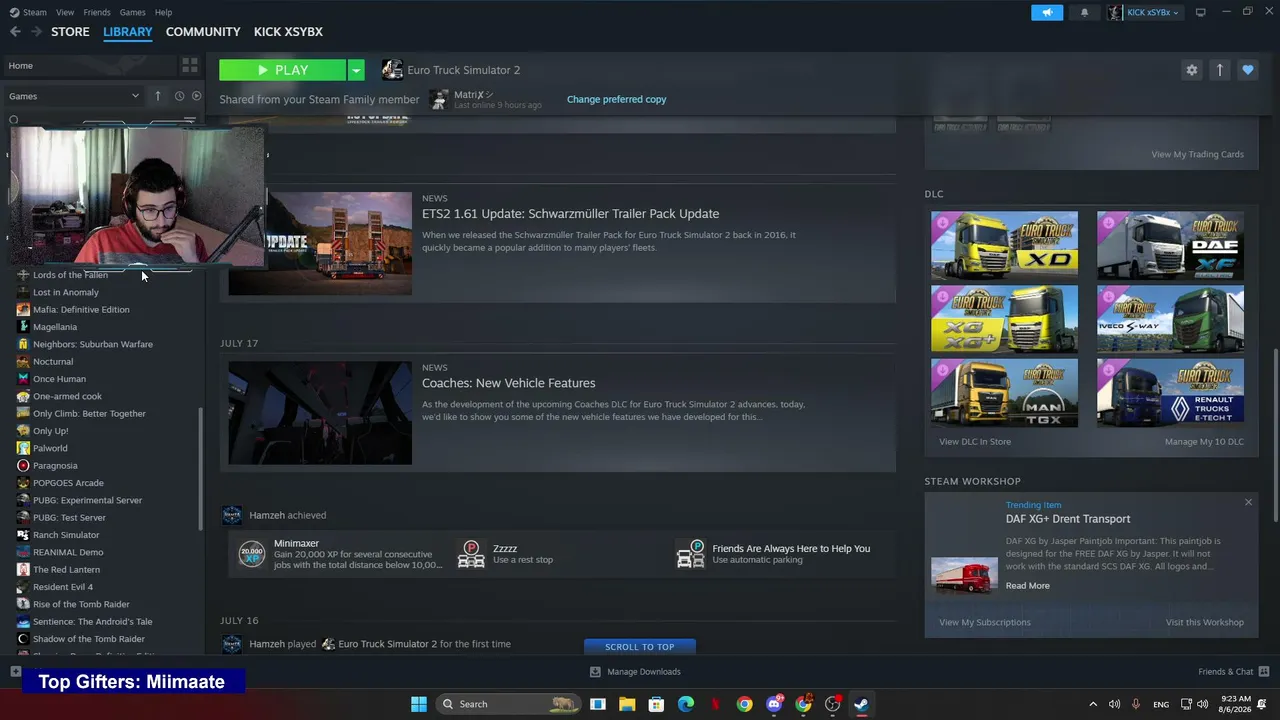
Task: Open the PLAY button dropdown arrow
Action: coord(356,70)
